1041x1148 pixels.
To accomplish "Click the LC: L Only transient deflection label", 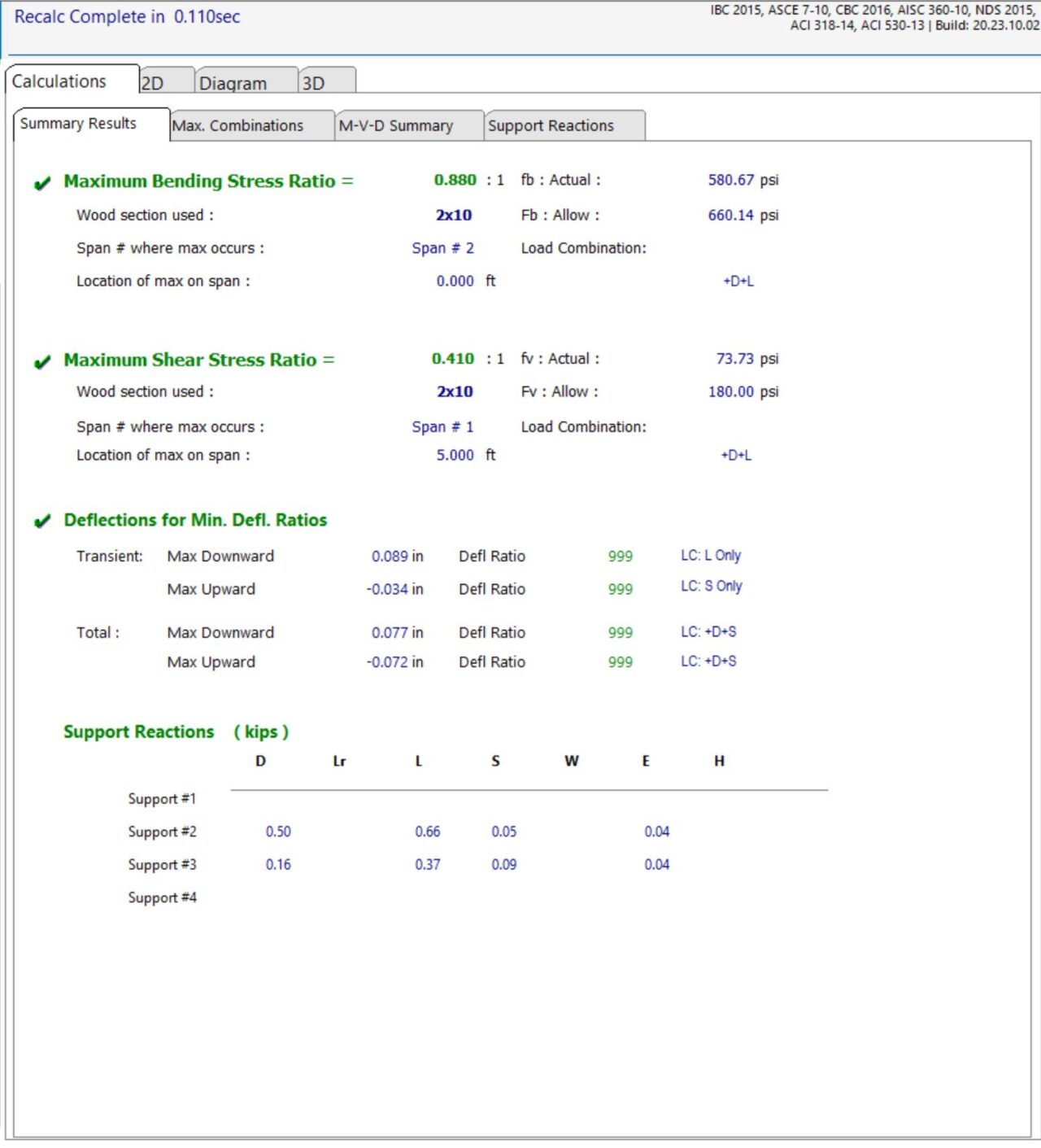I will pyautogui.click(x=711, y=555).
